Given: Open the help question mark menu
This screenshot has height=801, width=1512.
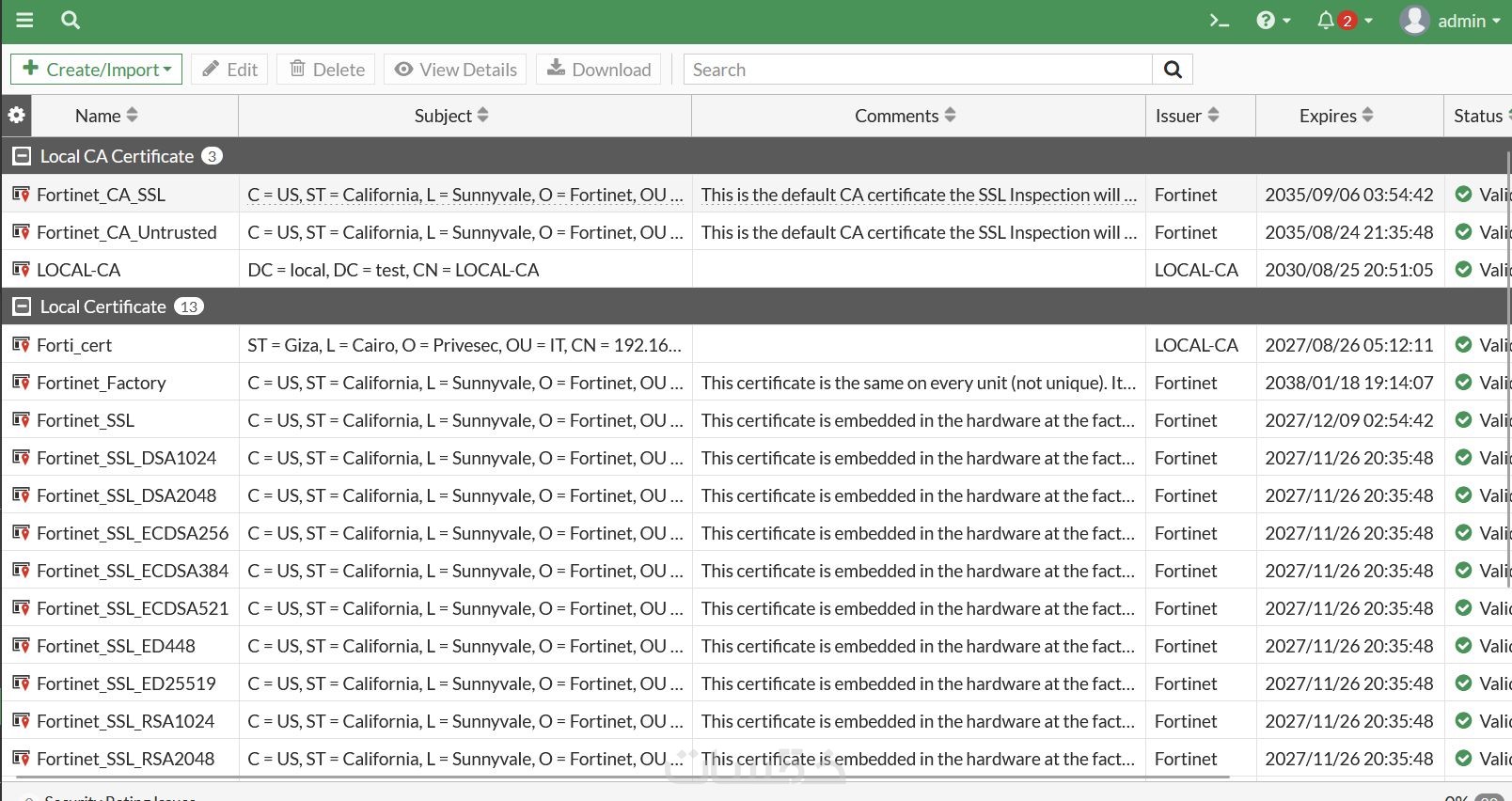Looking at the screenshot, I should coord(1273,21).
